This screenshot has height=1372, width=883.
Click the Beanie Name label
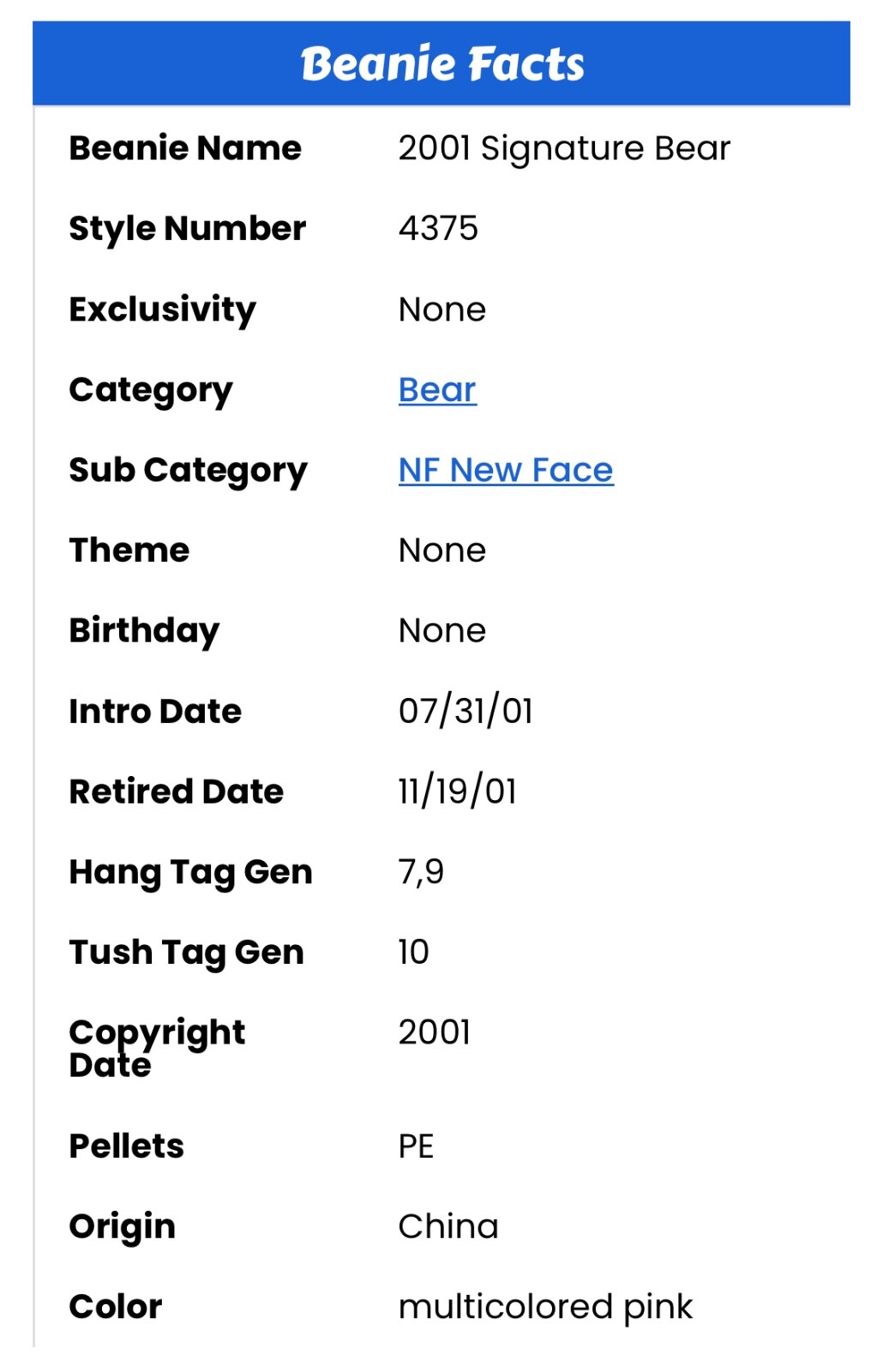tap(185, 148)
